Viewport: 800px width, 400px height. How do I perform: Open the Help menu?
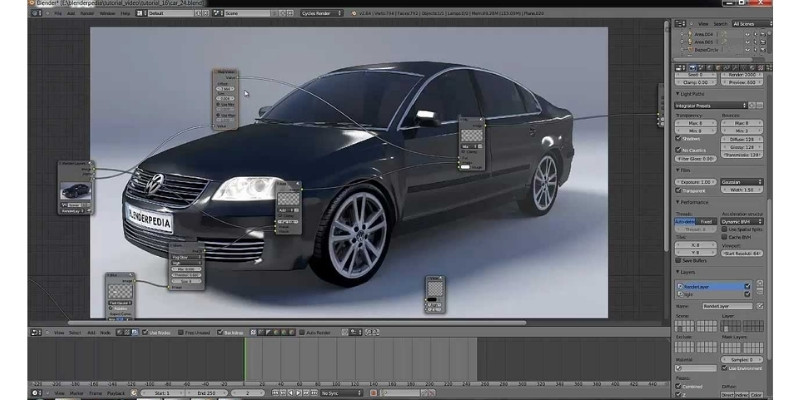point(125,13)
